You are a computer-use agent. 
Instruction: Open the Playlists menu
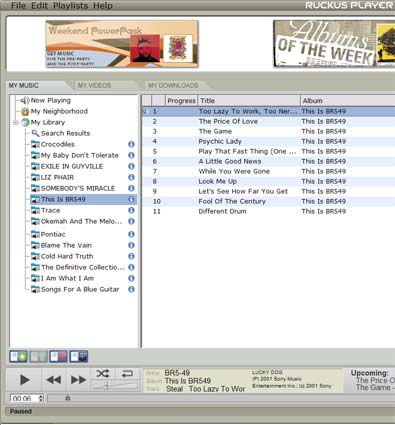[70, 6]
